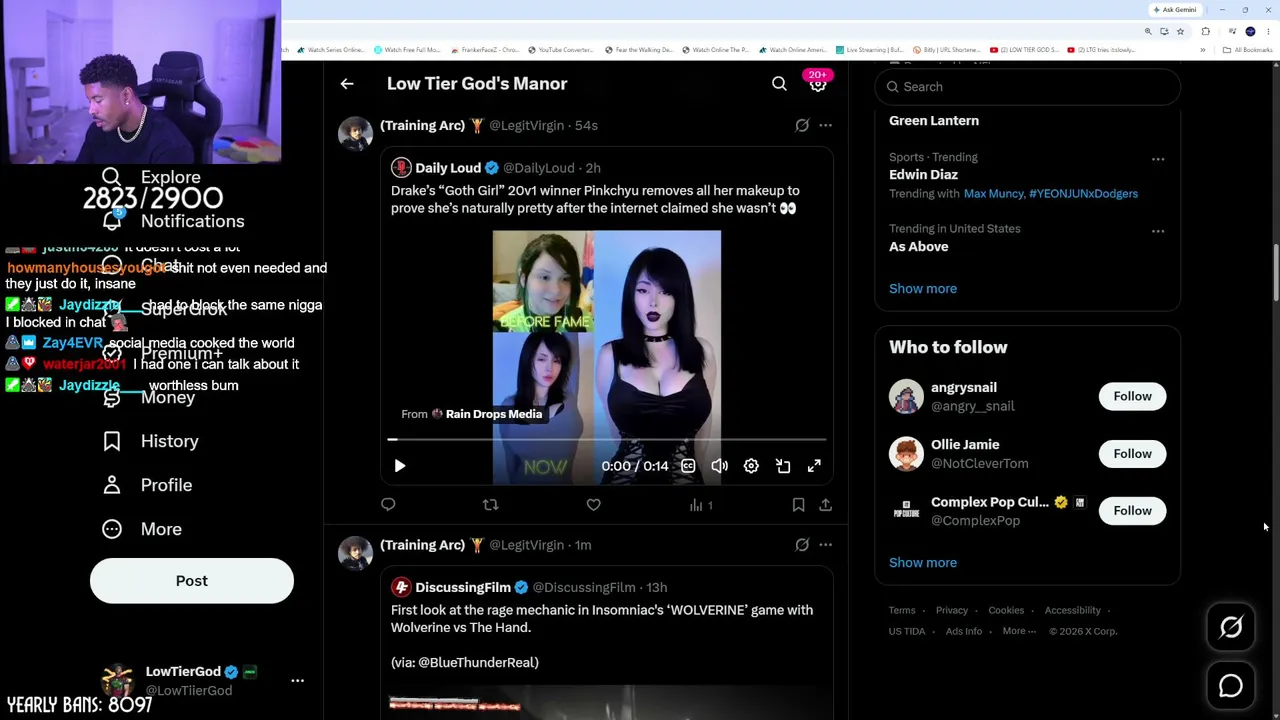Image resolution: width=1280 pixels, height=720 pixels.
Task: Open options for the Edwin Diaz trend
Action: click(1158, 159)
